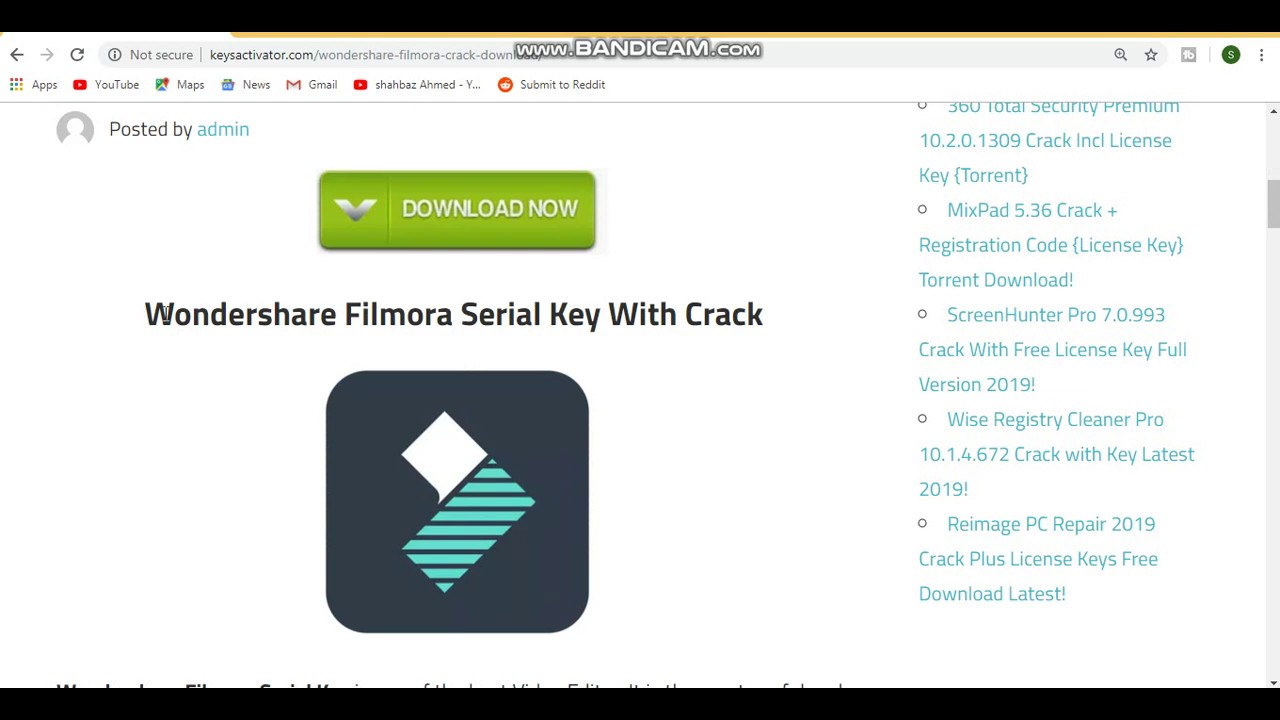Bookmark this page with the star icon
The image size is (1280, 720).
click(1151, 55)
